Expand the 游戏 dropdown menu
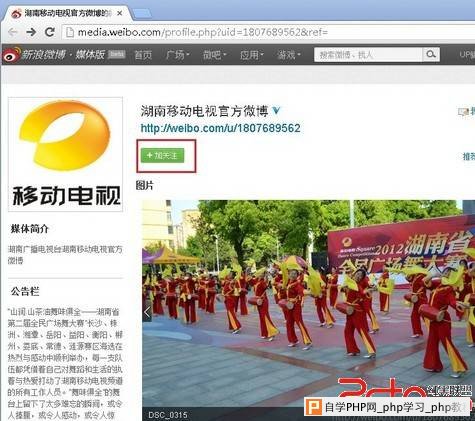Image resolution: width=475 pixels, height=421 pixels. (x=289, y=55)
